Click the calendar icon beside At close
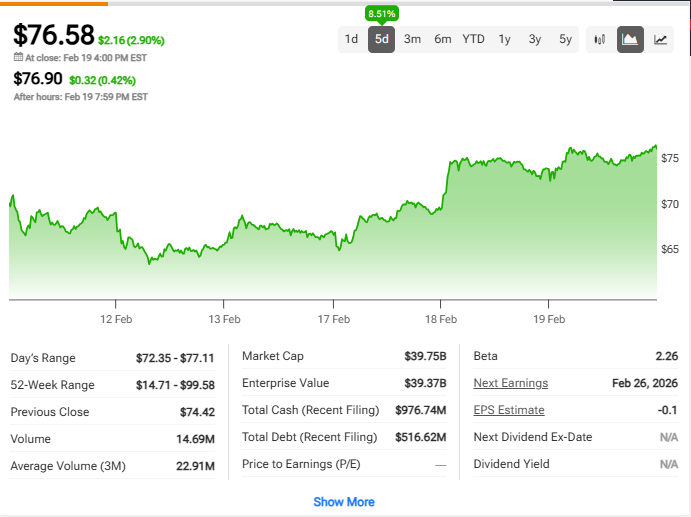The width and height of the screenshot is (691, 517). pyautogui.click(x=18, y=57)
